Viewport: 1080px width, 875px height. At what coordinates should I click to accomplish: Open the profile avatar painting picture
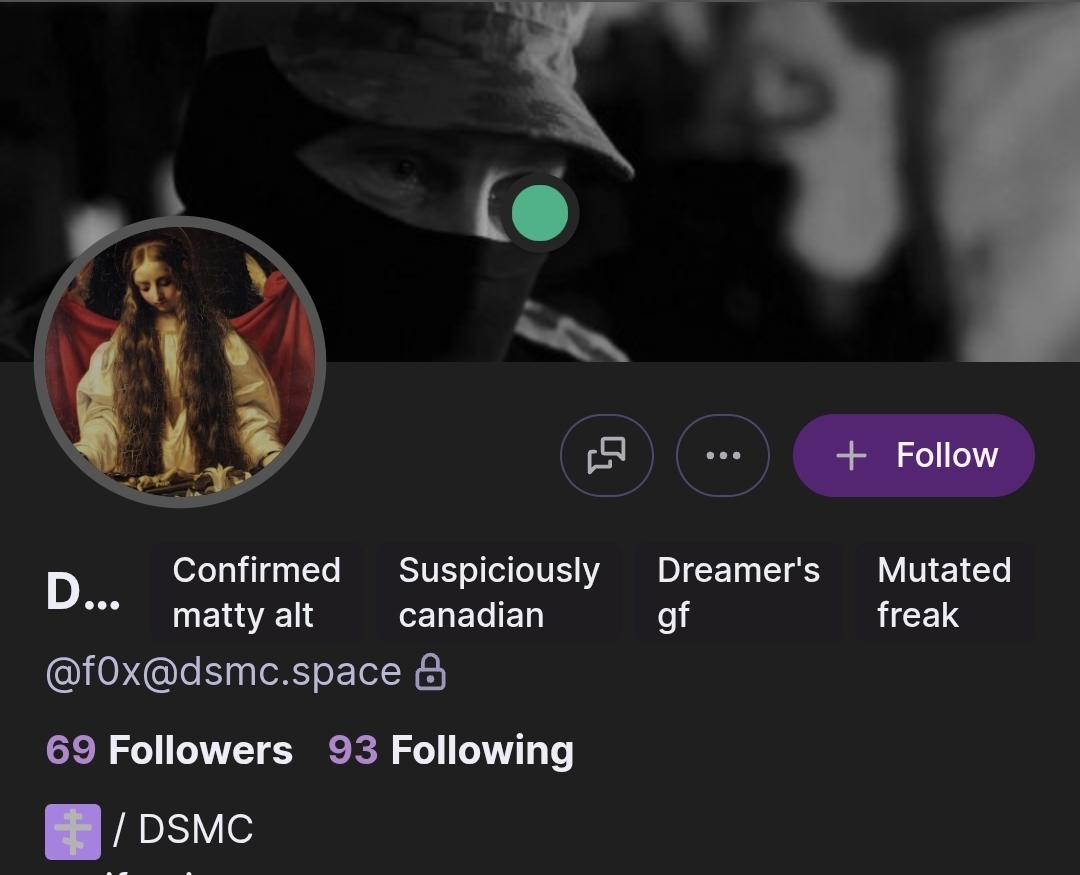180,362
